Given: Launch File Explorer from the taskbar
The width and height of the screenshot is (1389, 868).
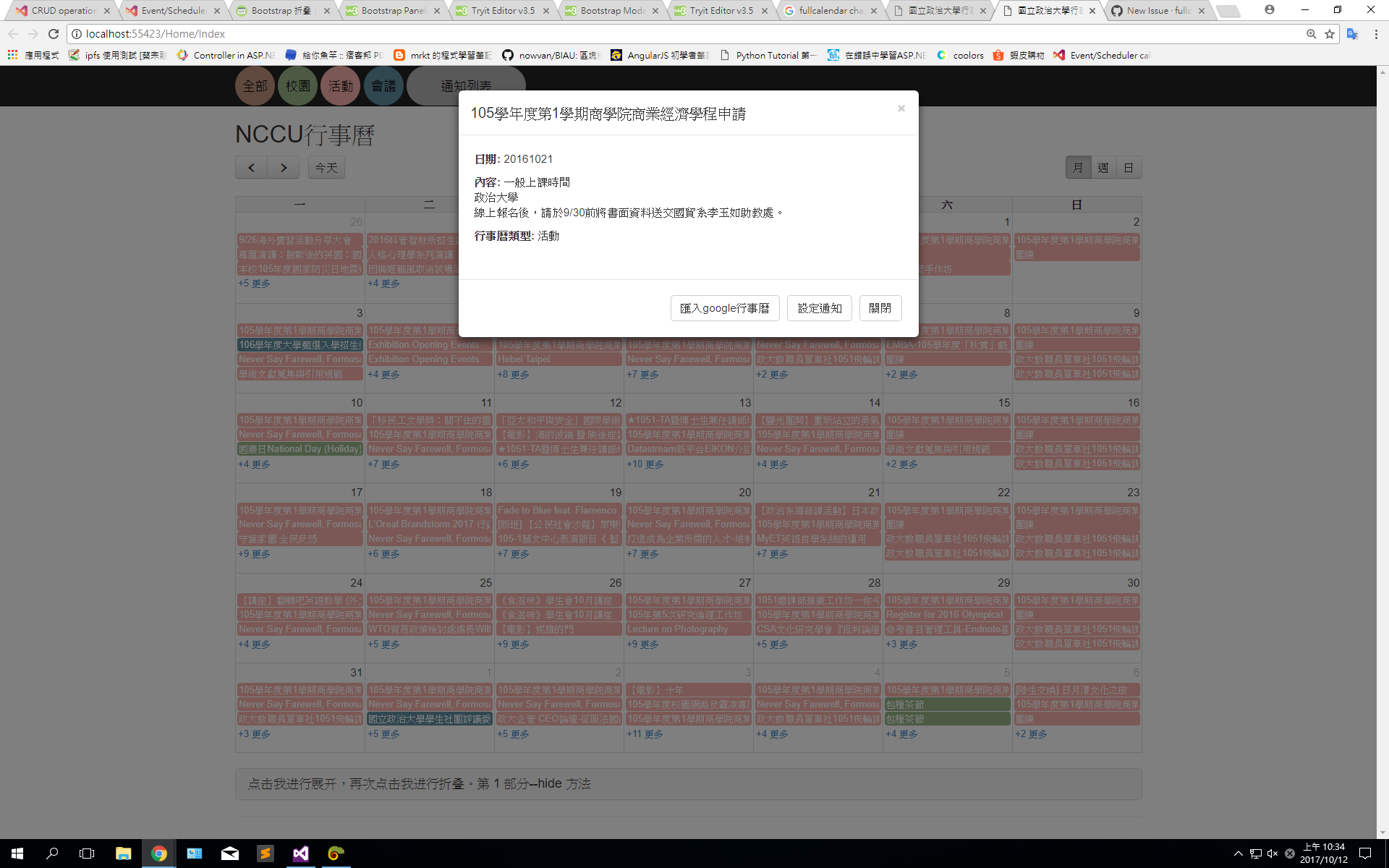Looking at the screenshot, I should click(124, 854).
